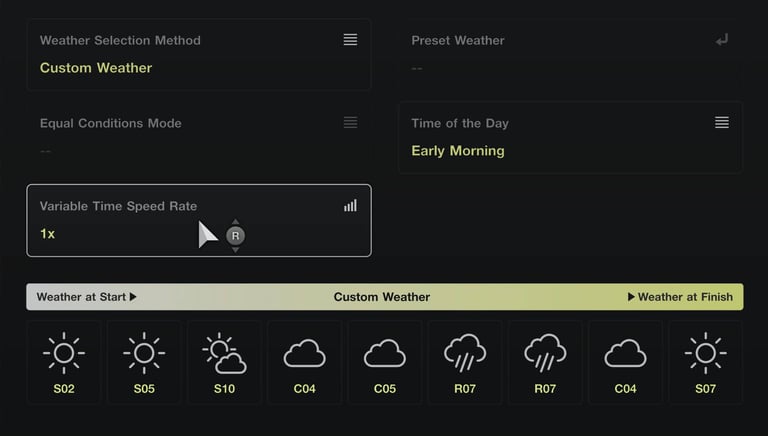768x436 pixels.
Task: Choose the first R07 rain slot
Action: coord(465,362)
